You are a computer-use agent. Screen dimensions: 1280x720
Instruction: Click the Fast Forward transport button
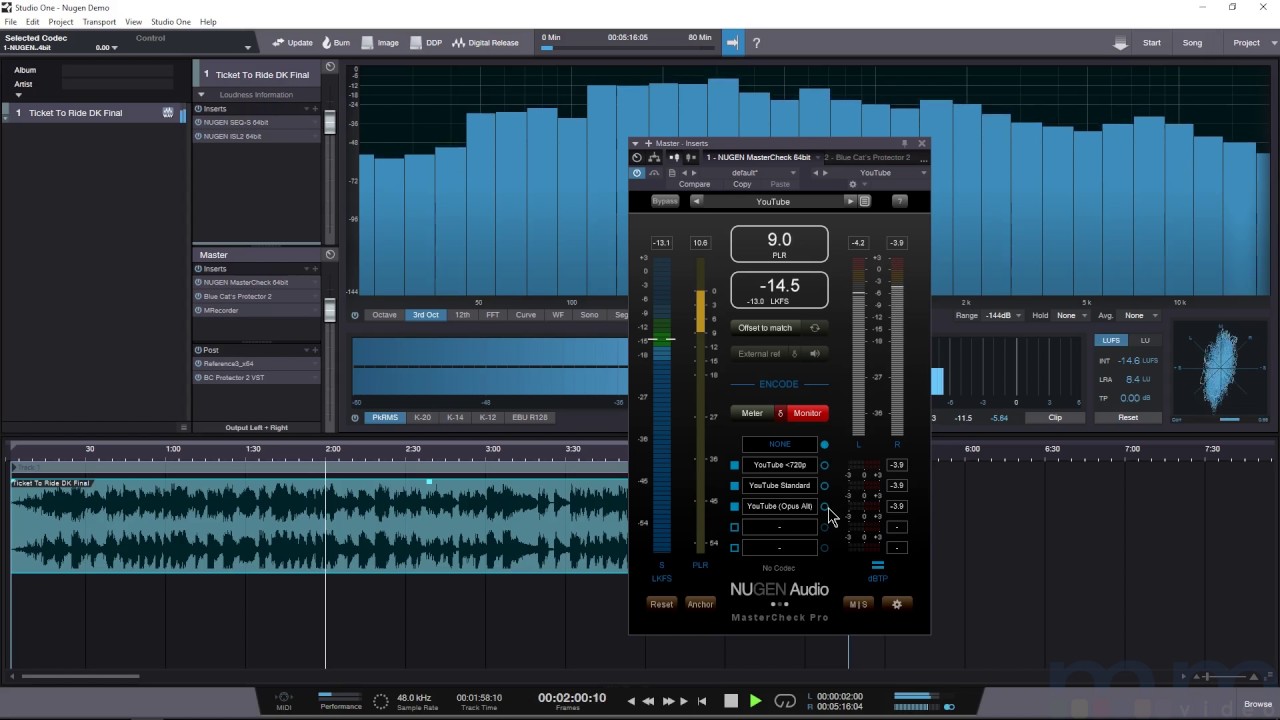tap(668, 701)
